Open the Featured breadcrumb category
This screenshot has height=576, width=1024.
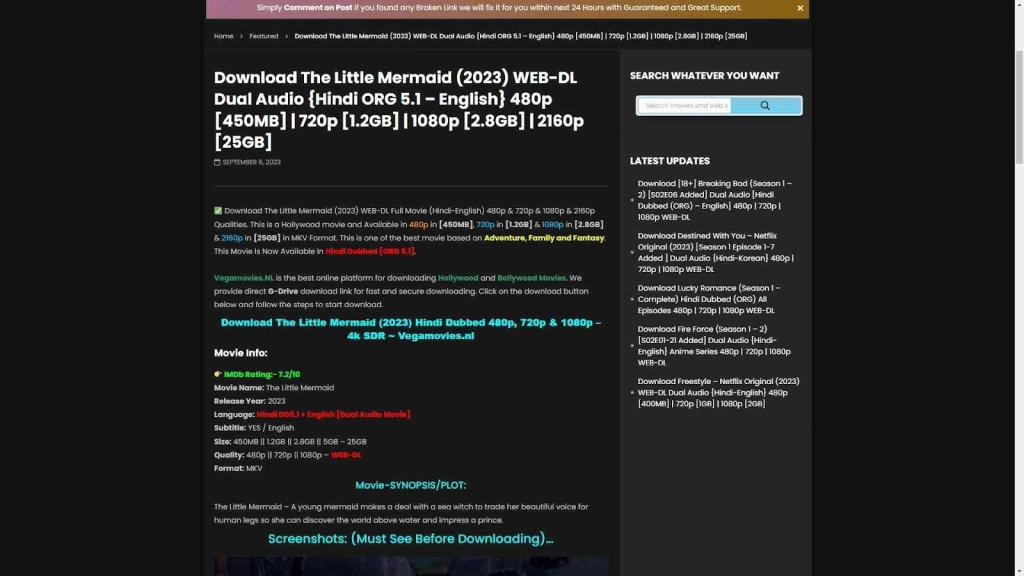pos(264,36)
